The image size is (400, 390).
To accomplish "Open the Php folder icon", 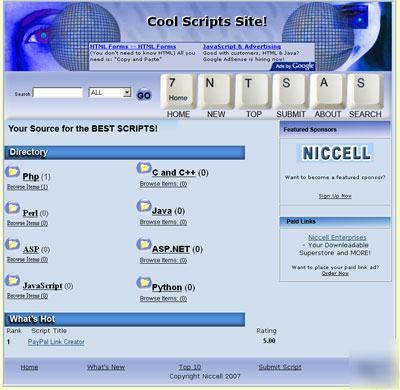I will (x=12, y=172).
